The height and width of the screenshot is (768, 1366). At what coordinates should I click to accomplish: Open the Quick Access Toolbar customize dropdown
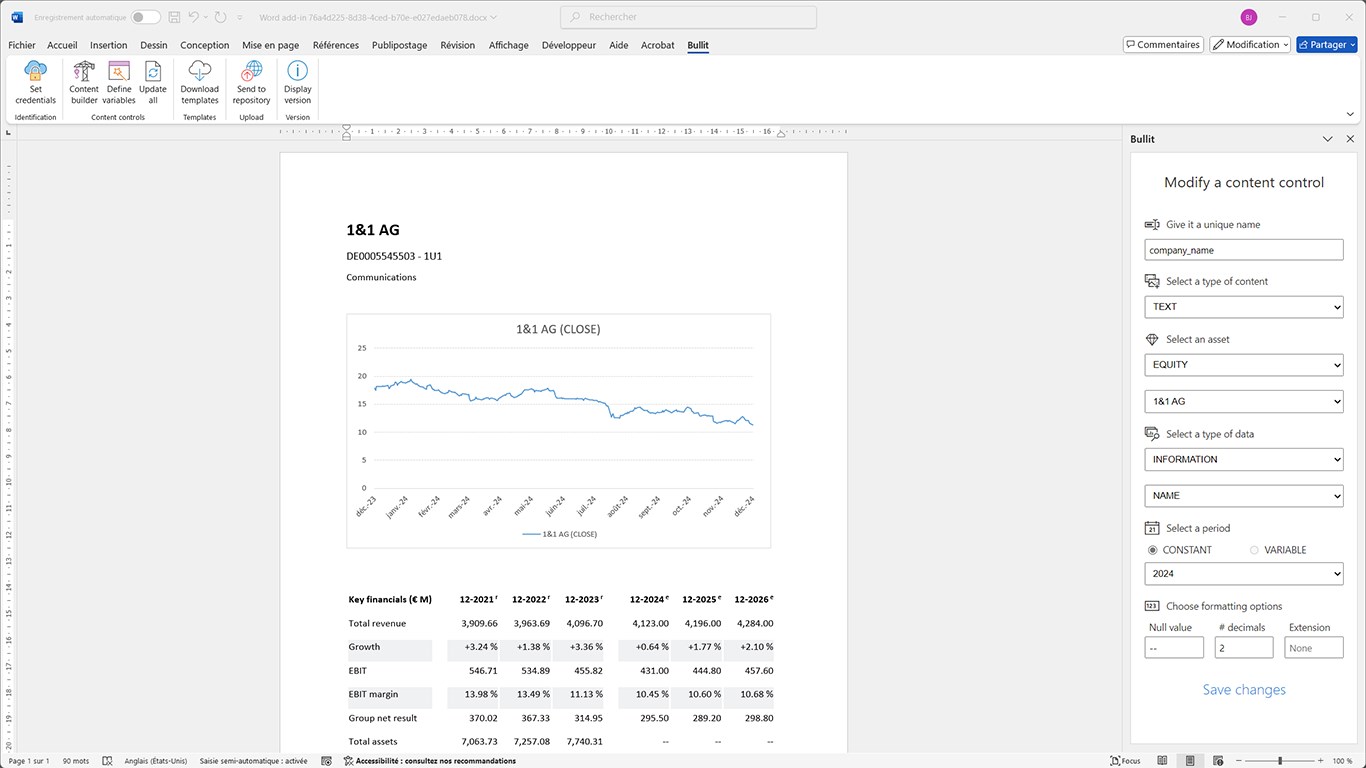(240, 17)
